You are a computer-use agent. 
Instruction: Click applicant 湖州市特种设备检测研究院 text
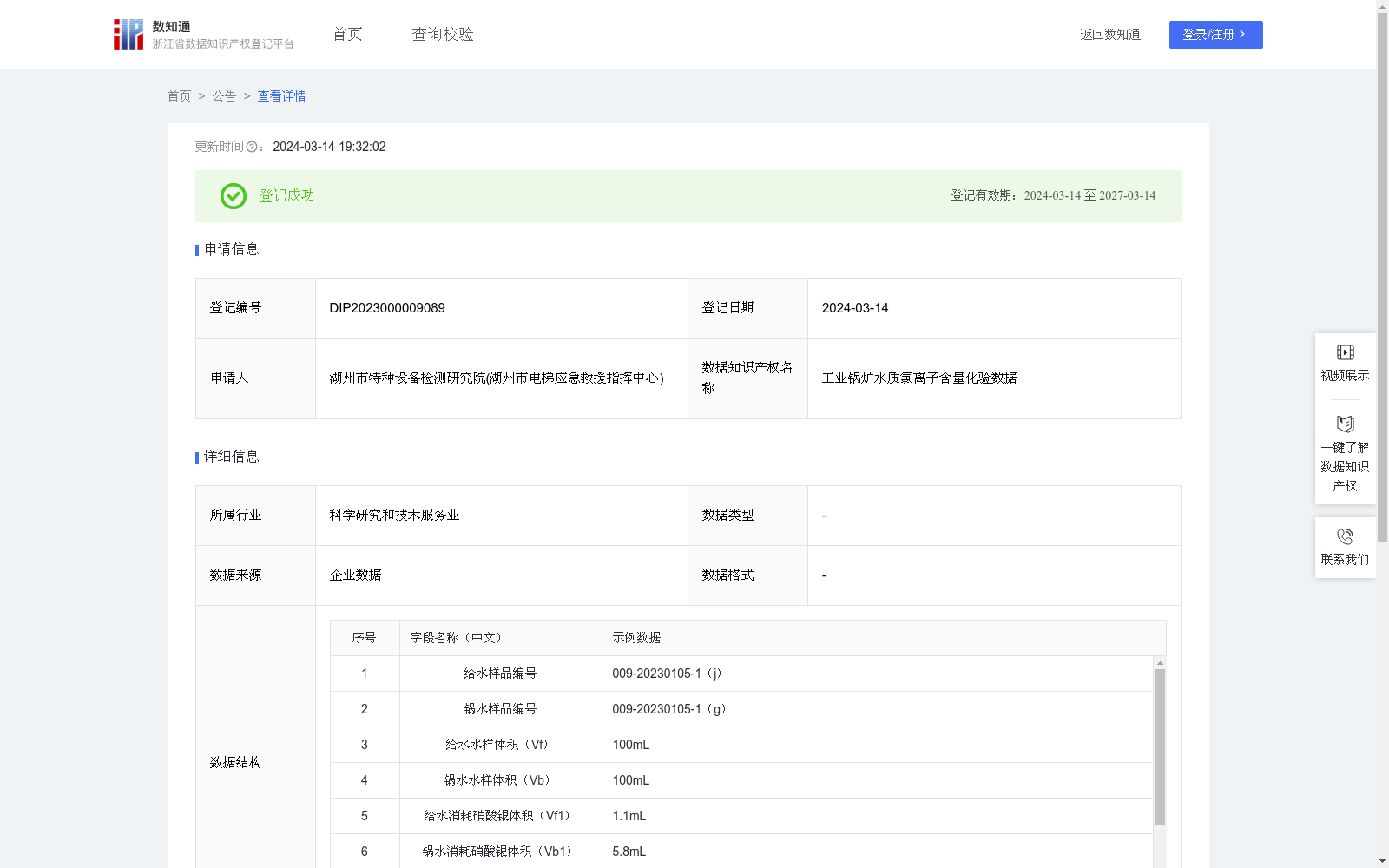497,378
